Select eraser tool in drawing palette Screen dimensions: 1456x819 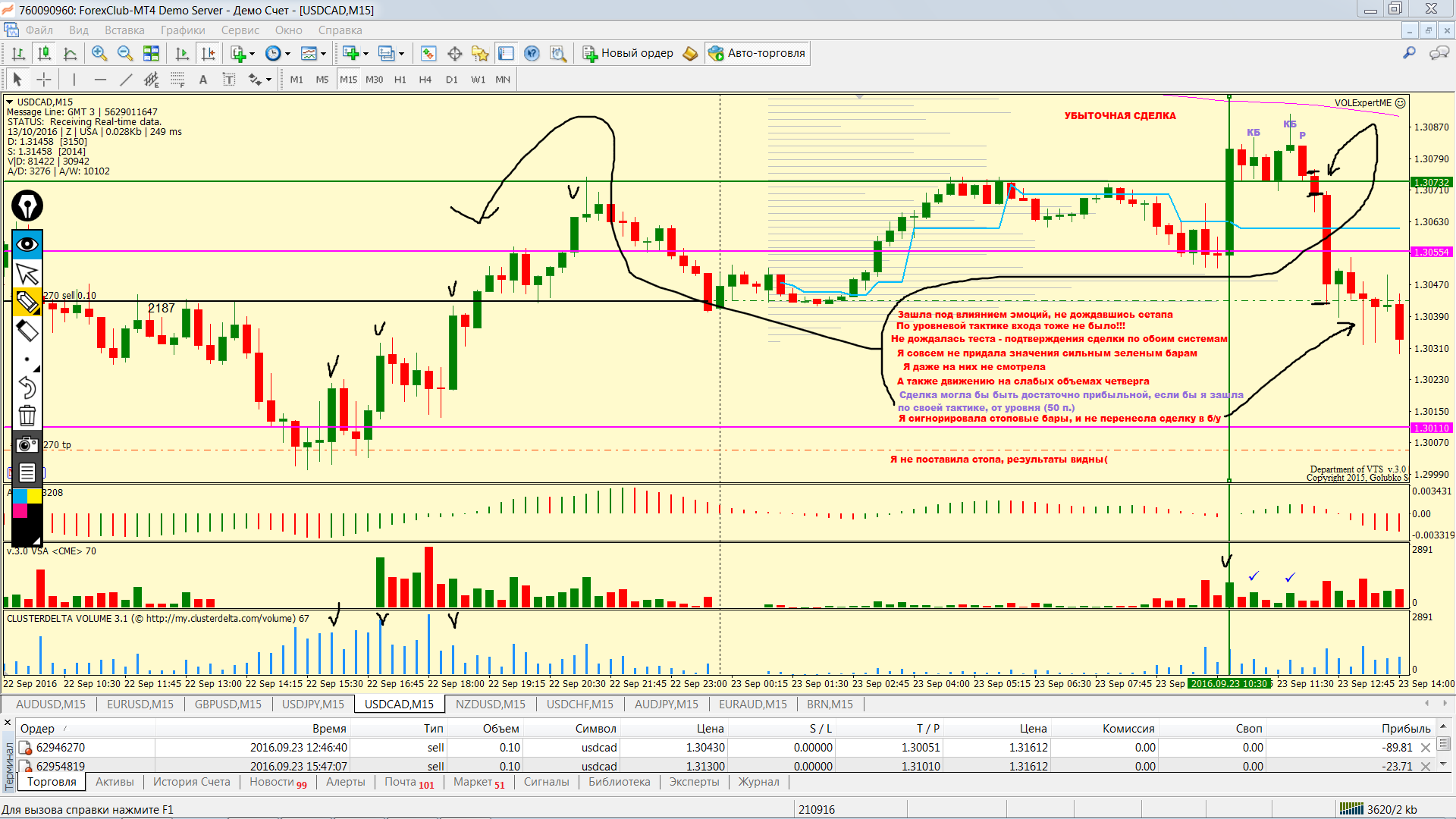(27, 331)
